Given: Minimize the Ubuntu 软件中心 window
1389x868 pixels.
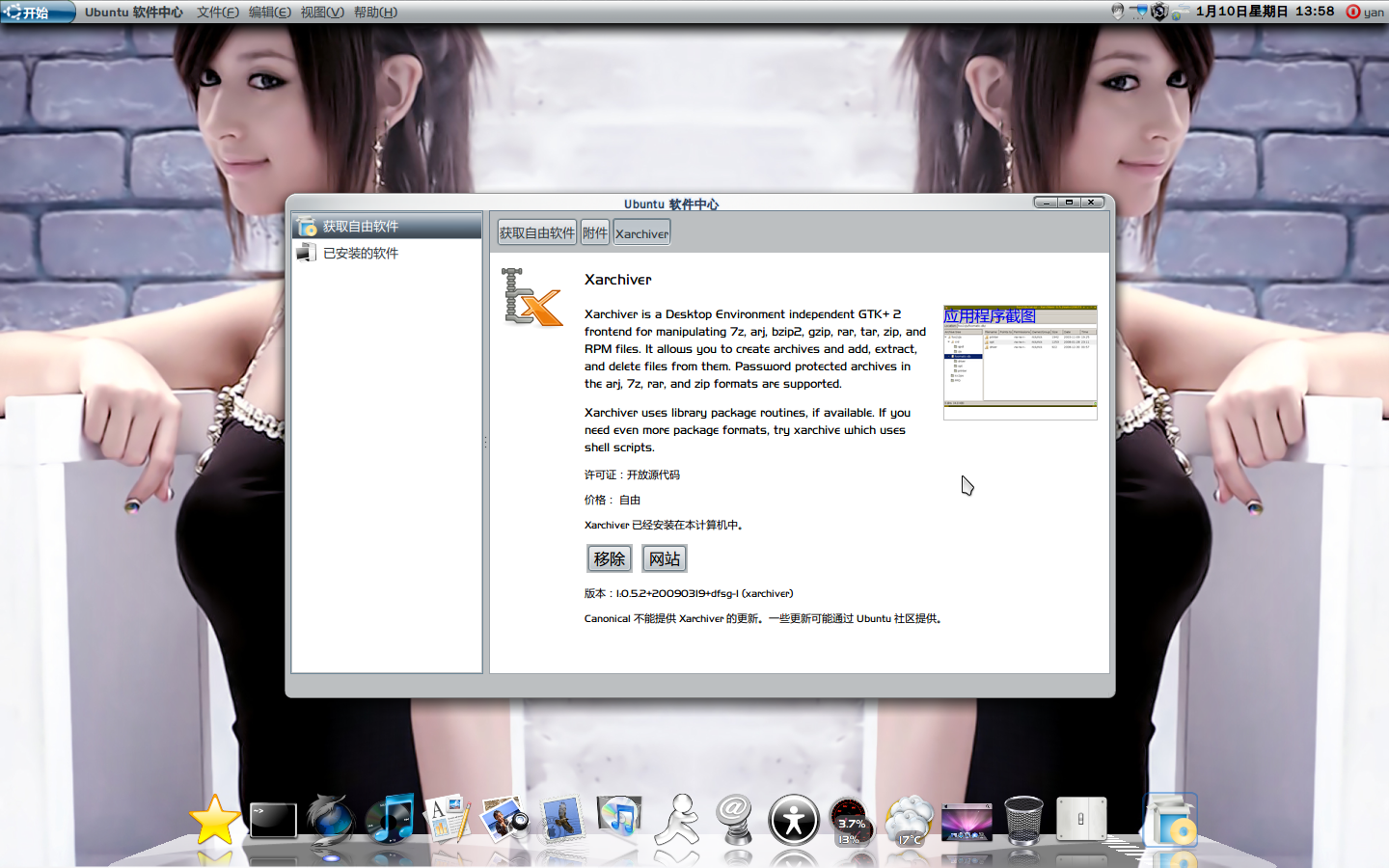Looking at the screenshot, I should 1046,203.
